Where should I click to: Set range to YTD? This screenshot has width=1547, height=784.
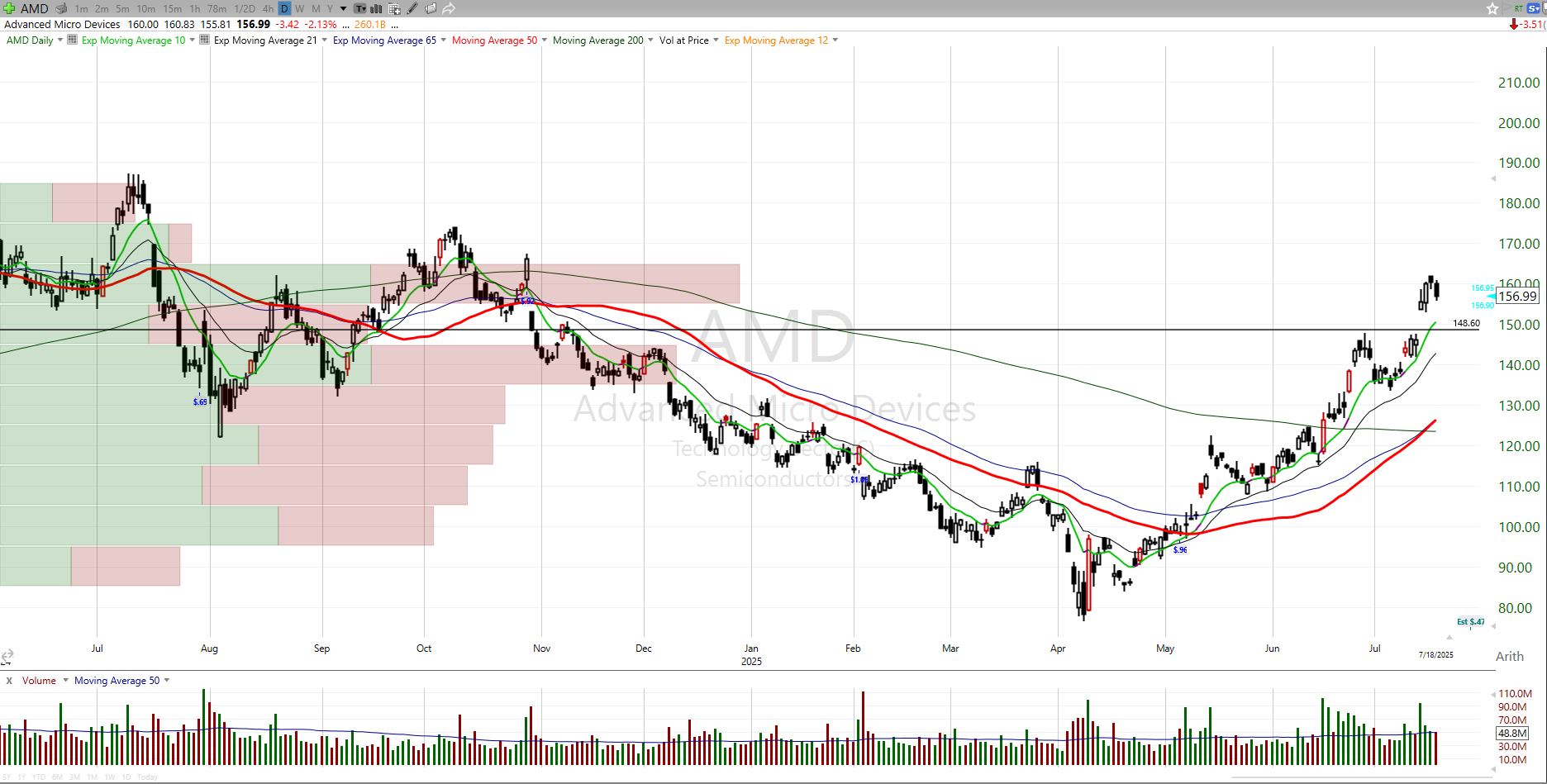[39, 777]
